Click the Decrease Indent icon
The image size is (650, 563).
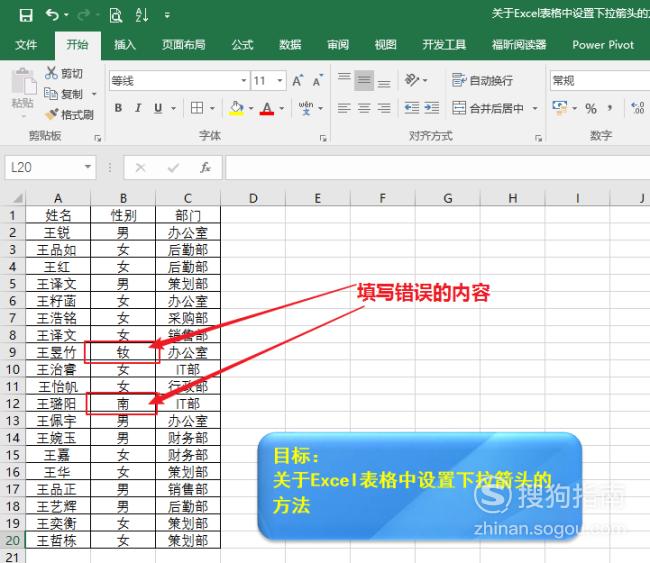pos(412,108)
